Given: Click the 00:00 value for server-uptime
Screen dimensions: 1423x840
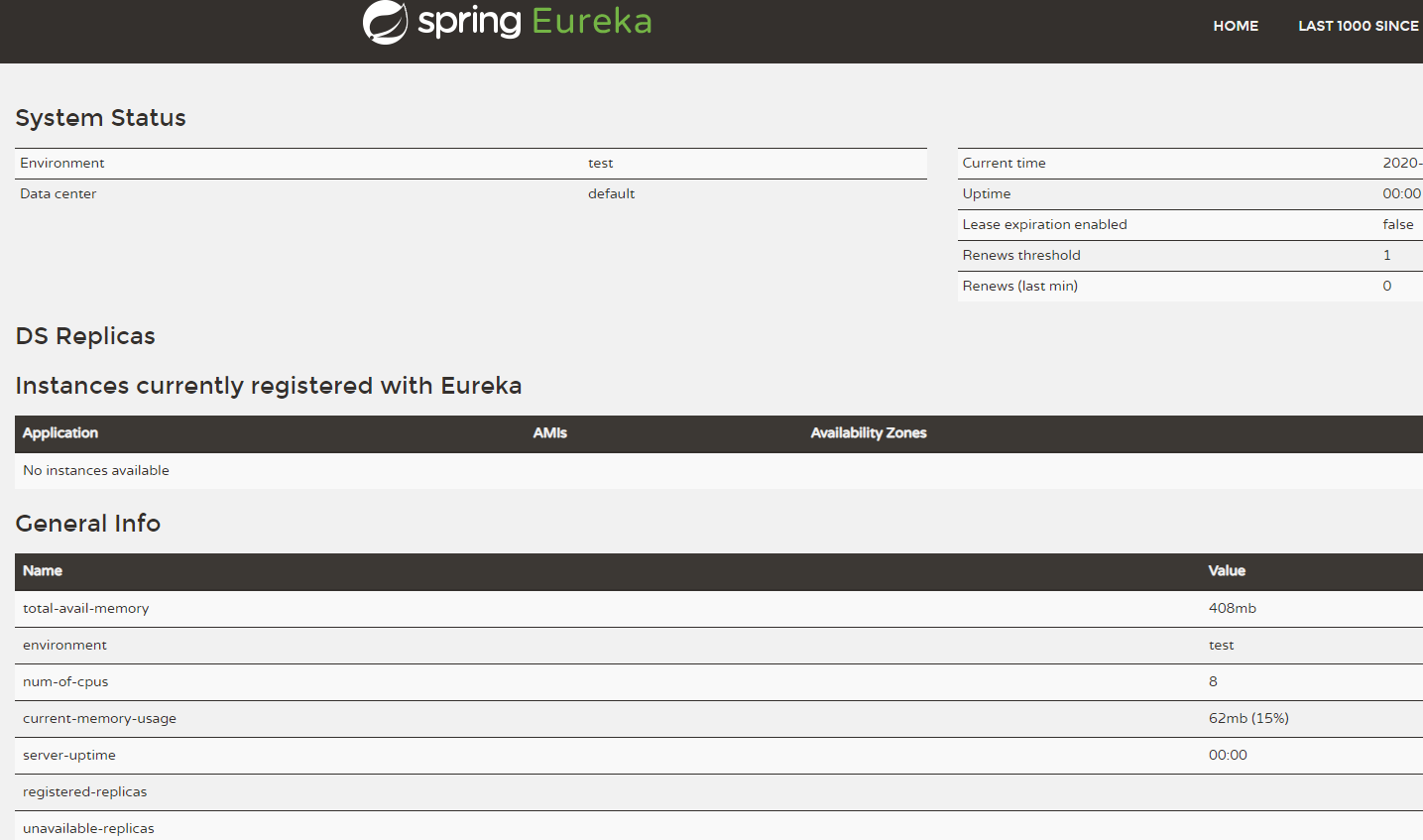Looking at the screenshot, I should 1228,756.
